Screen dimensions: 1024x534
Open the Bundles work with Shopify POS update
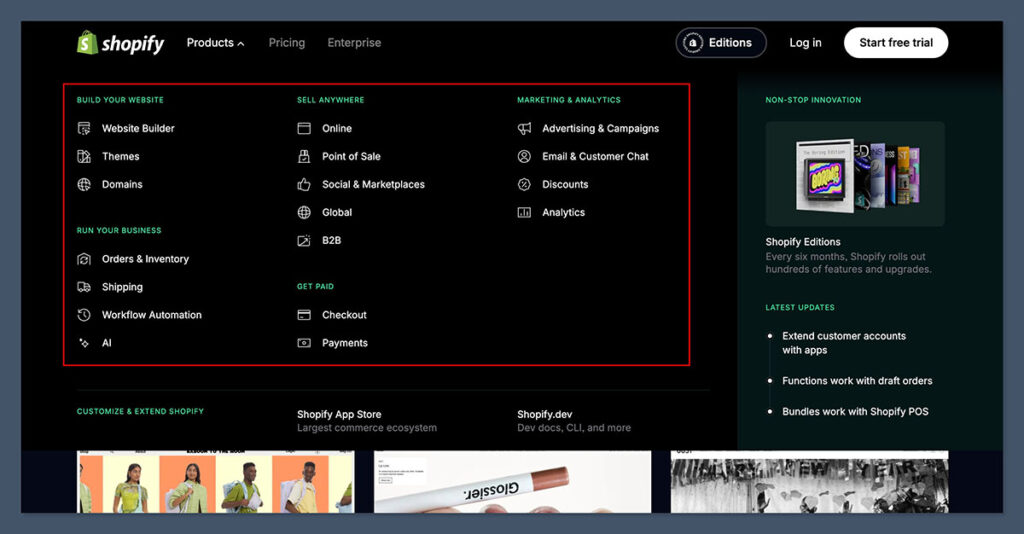click(855, 412)
